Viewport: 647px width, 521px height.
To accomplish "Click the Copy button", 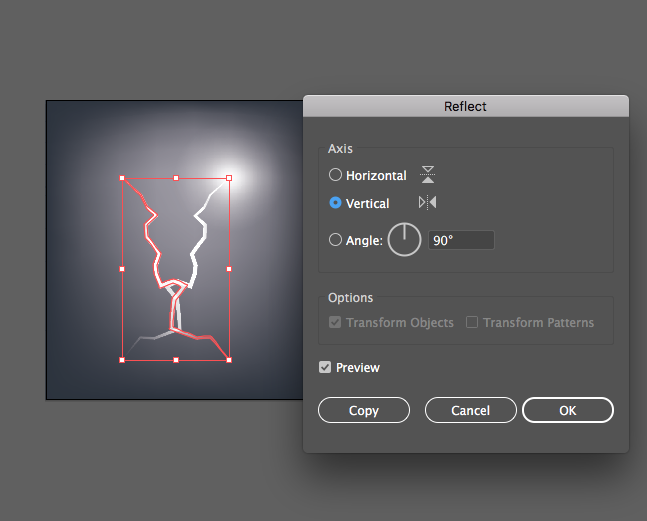I will coord(364,410).
